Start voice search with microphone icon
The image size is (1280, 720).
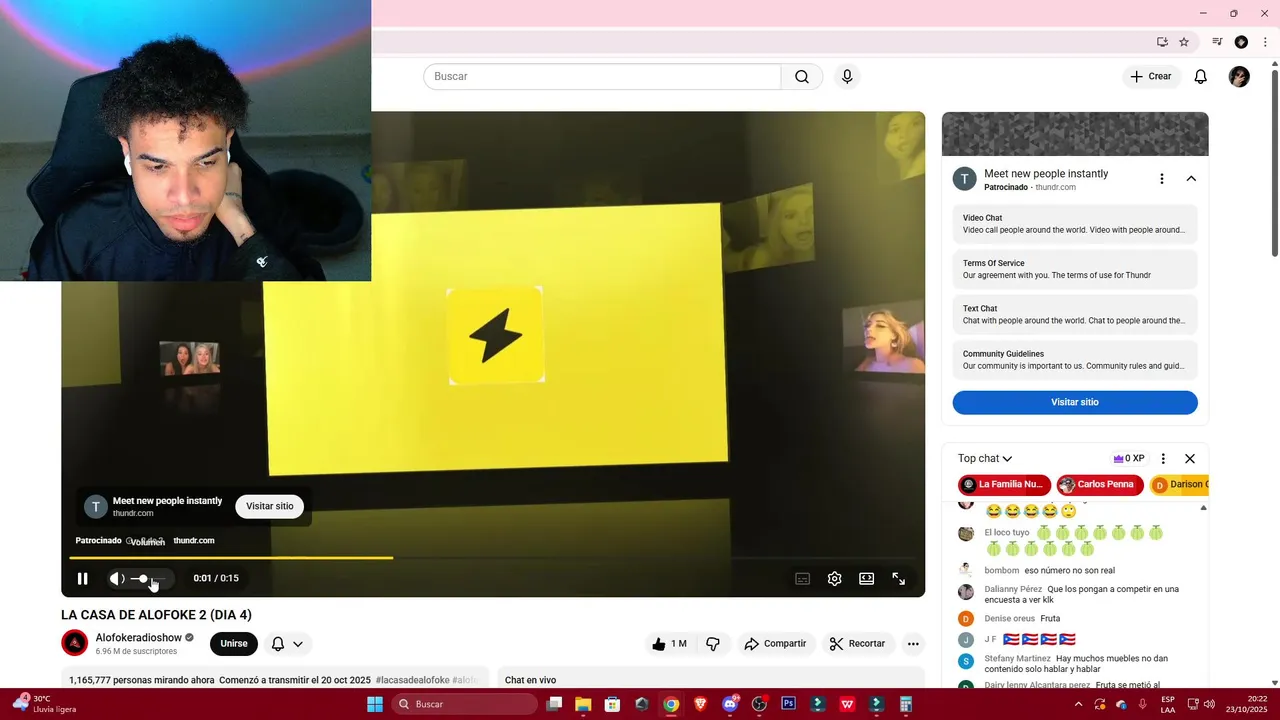(x=847, y=77)
